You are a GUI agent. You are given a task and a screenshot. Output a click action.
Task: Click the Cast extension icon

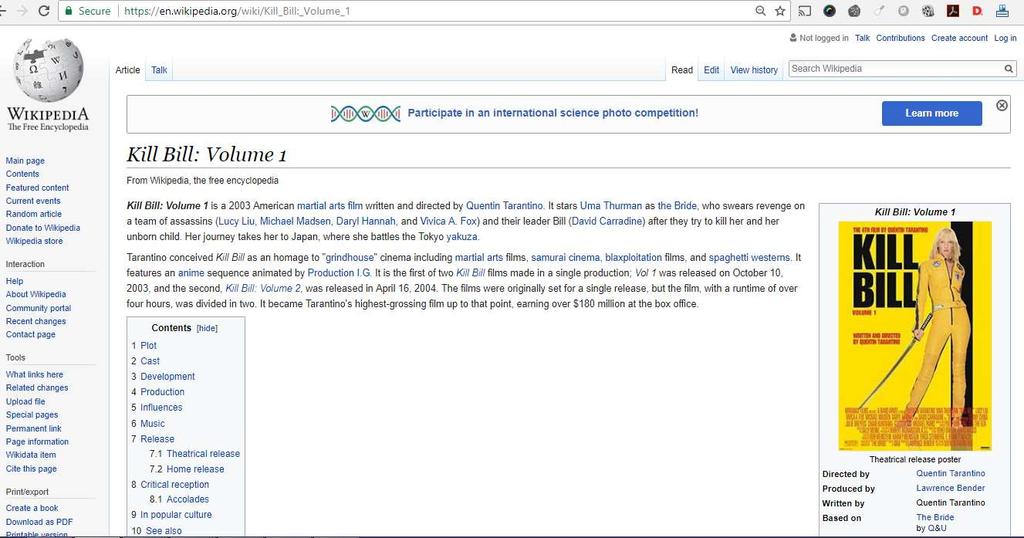805,10
